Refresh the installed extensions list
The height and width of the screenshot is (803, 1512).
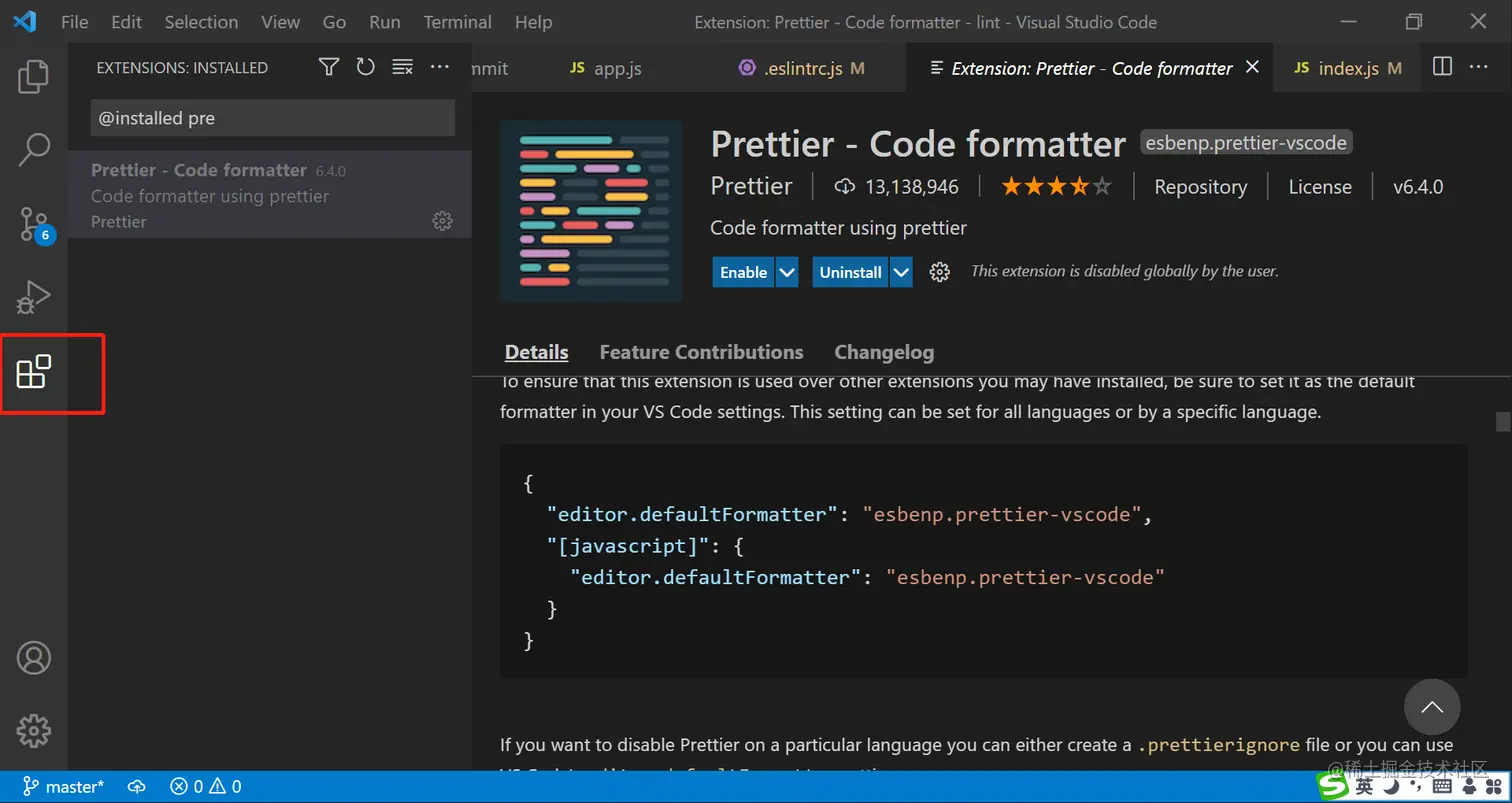point(365,67)
